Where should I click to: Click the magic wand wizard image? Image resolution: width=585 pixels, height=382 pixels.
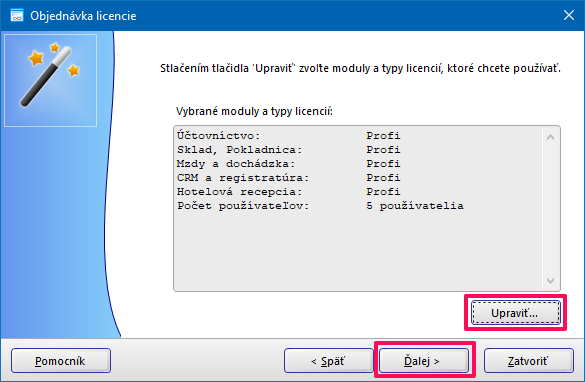[x=50, y=80]
